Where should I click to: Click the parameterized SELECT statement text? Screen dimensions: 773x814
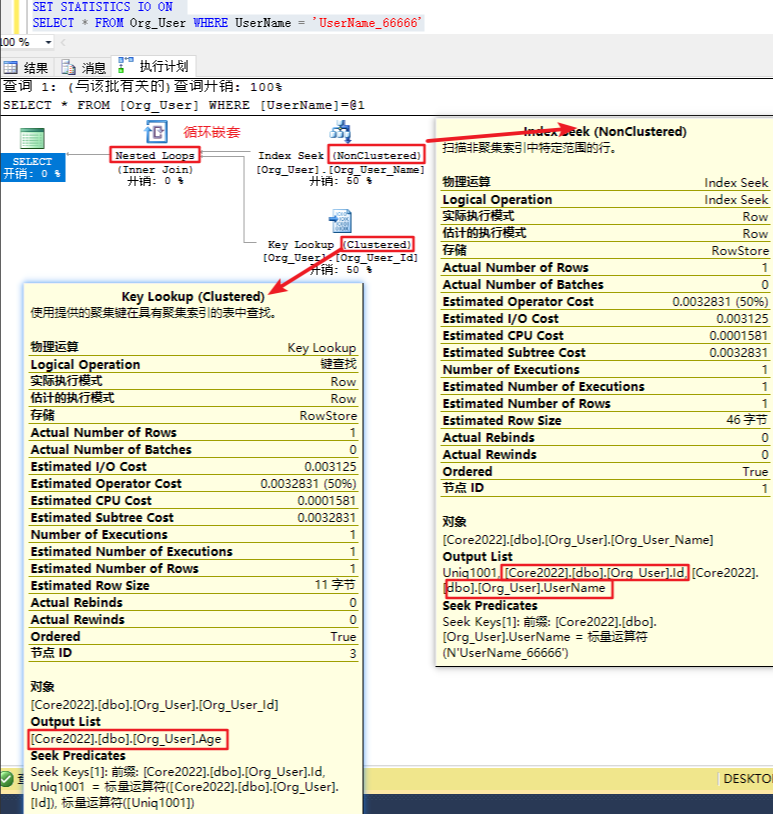[184, 105]
